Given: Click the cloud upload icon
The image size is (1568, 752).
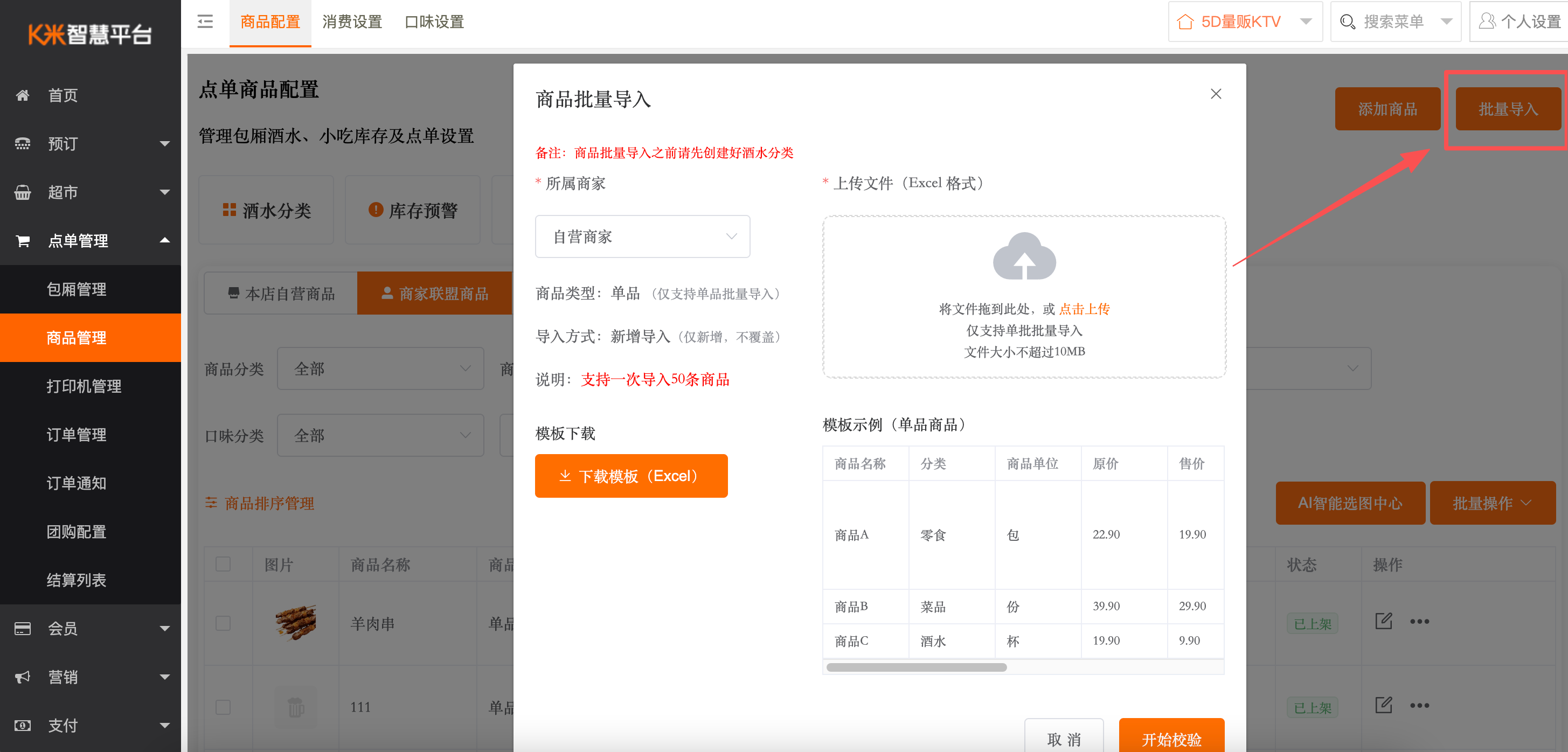Looking at the screenshot, I should click(x=1024, y=256).
